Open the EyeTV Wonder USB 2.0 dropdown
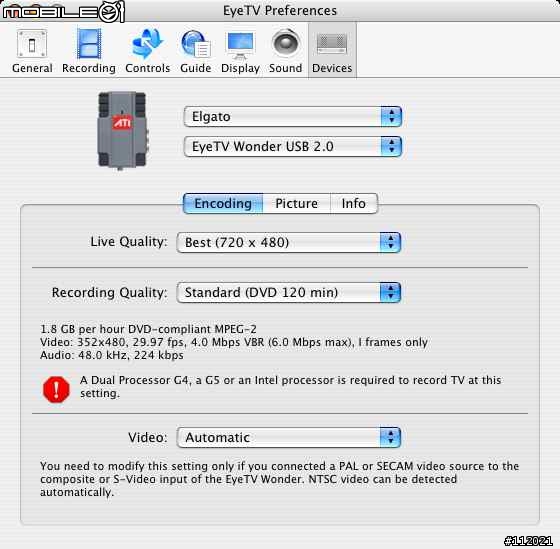 tap(292, 146)
